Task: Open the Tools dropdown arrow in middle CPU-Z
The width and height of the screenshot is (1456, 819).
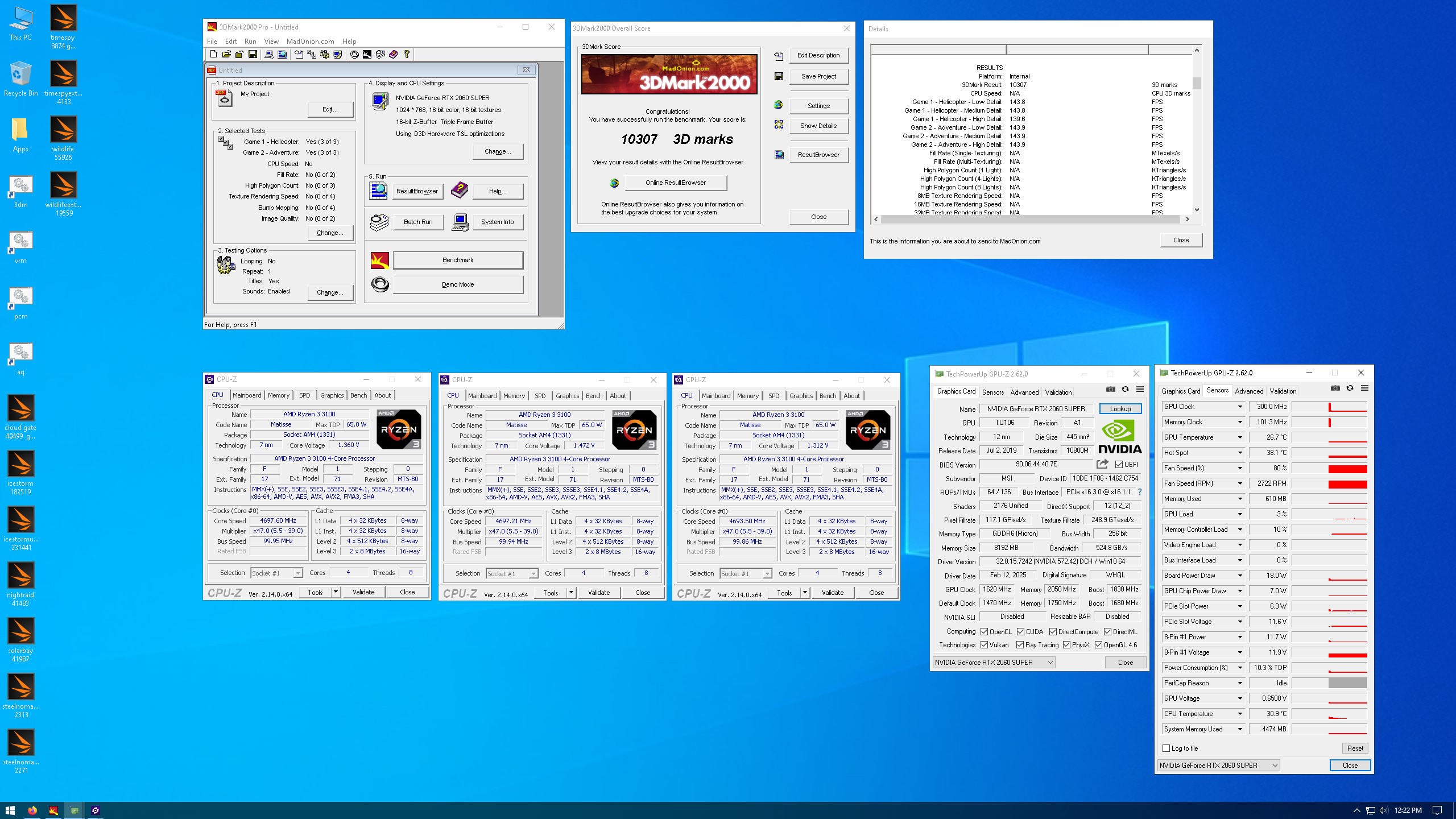Action: (x=570, y=593)
